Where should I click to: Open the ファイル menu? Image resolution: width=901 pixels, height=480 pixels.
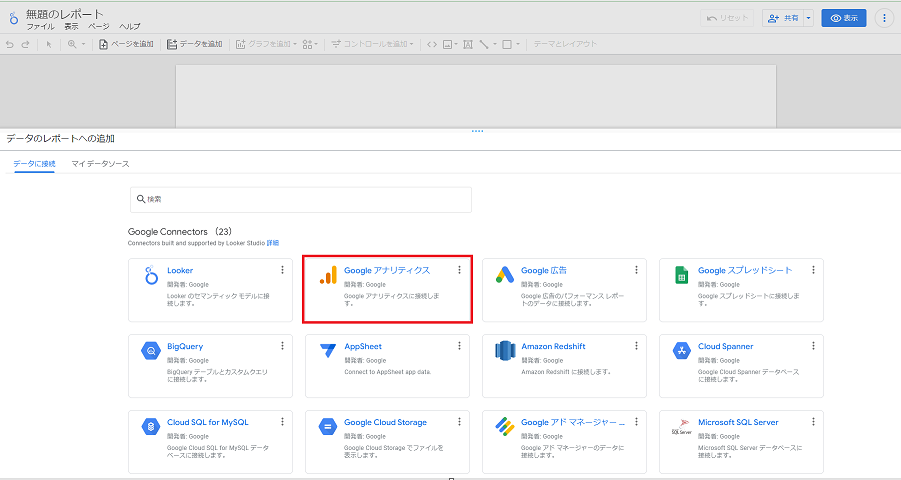(40, 26)
